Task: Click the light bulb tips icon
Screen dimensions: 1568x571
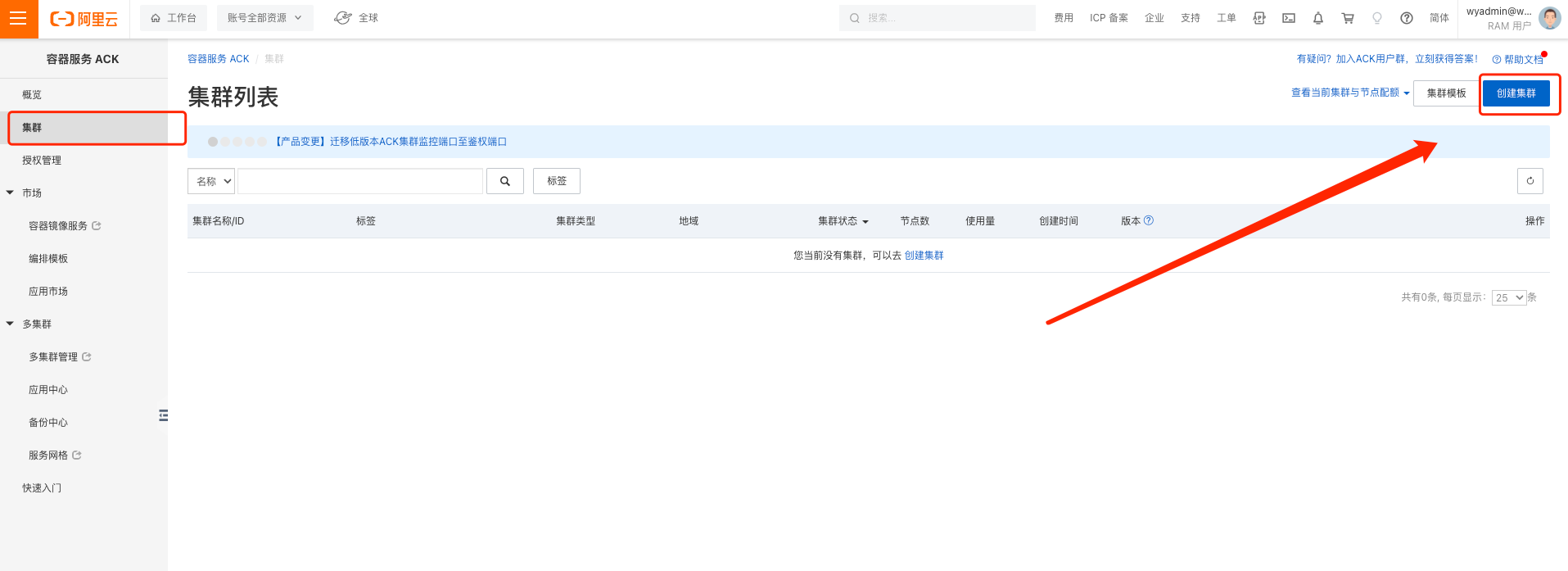Action: pos(1377,18)
